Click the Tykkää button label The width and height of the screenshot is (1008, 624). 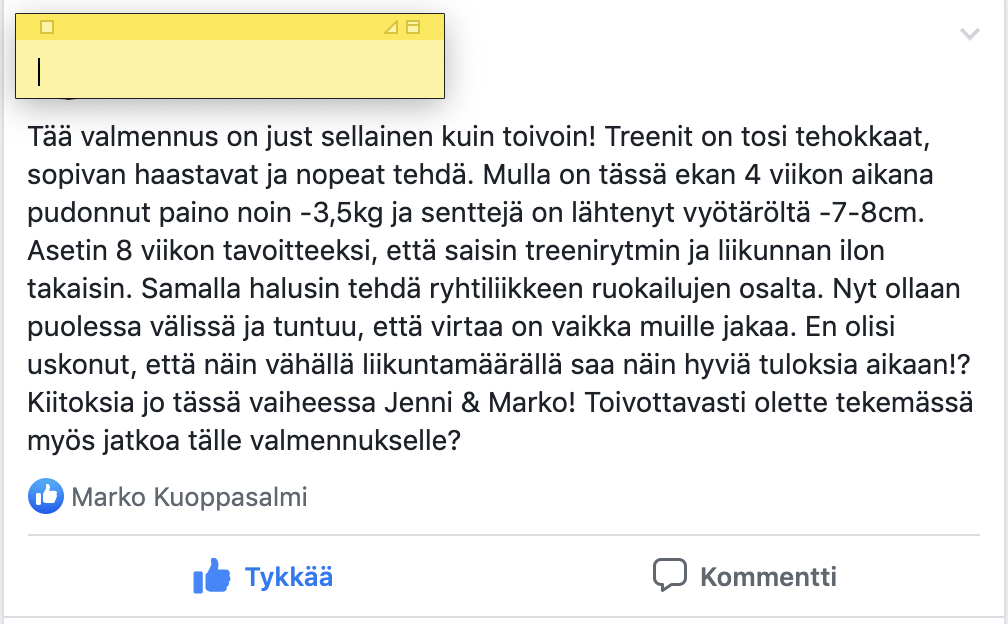[289, 577]
